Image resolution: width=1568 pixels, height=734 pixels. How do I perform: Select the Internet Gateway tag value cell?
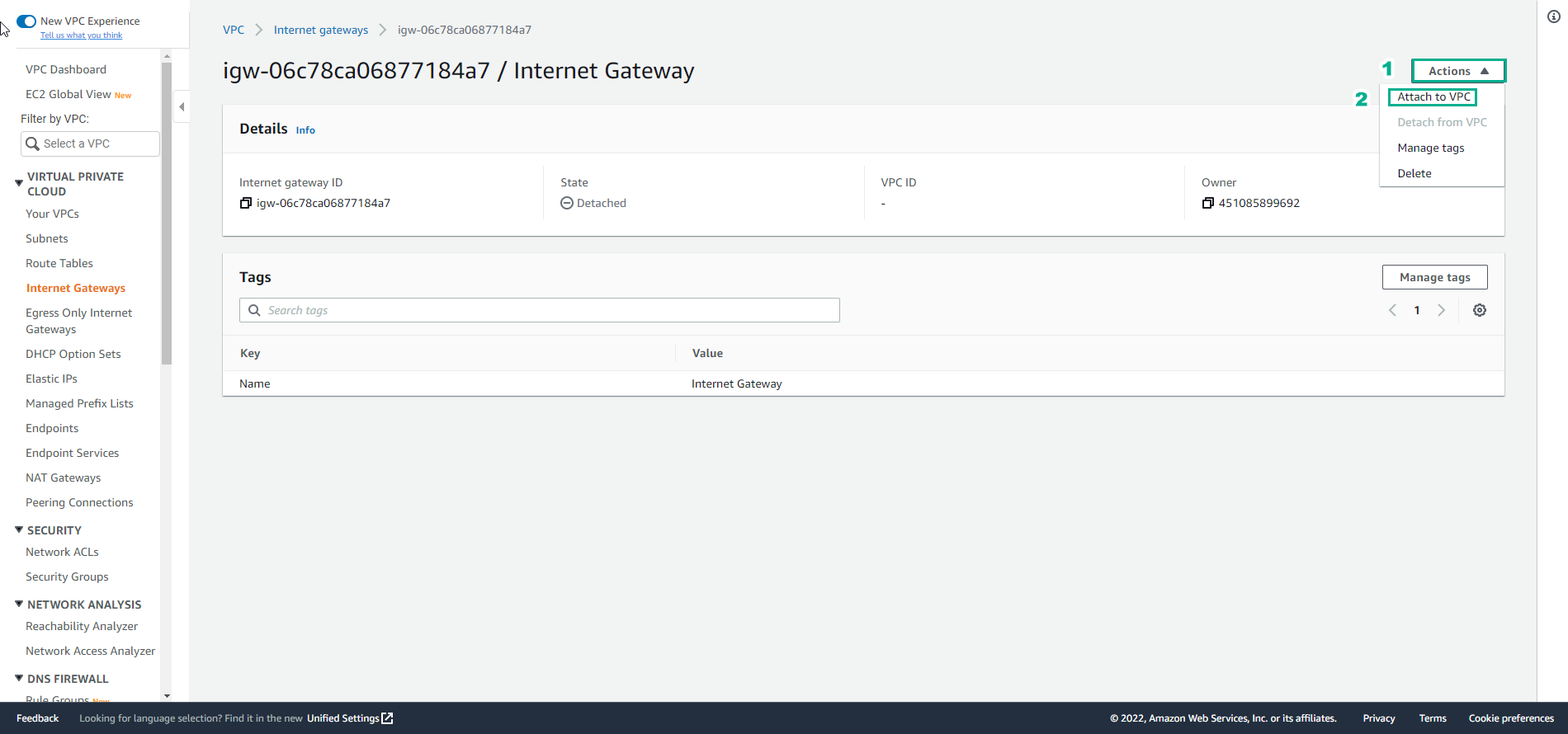(737, 383)
